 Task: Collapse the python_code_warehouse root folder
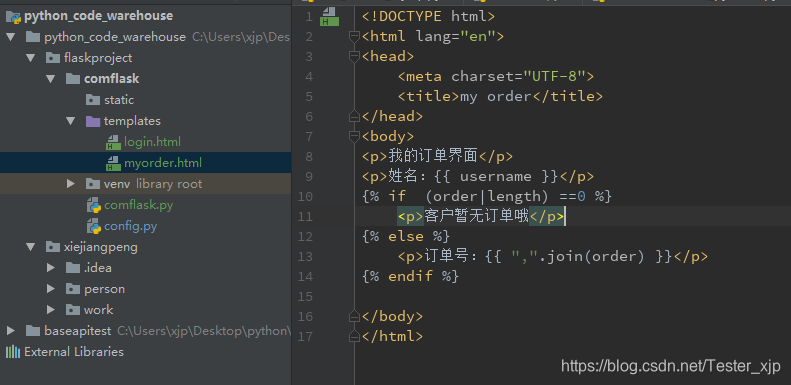pyautogui.click(x=11, y=37)
